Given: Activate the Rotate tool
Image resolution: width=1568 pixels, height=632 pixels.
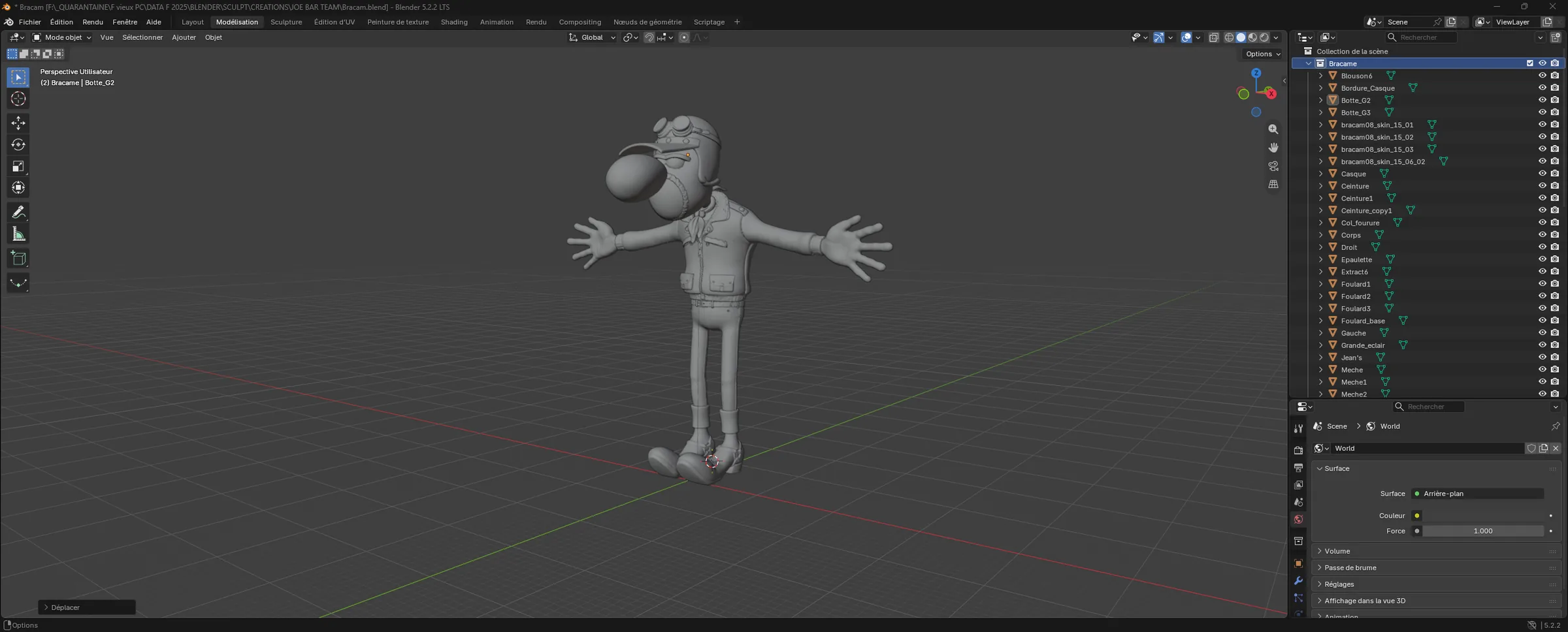Looking at the screenshot, I should (x=18, y=144).
